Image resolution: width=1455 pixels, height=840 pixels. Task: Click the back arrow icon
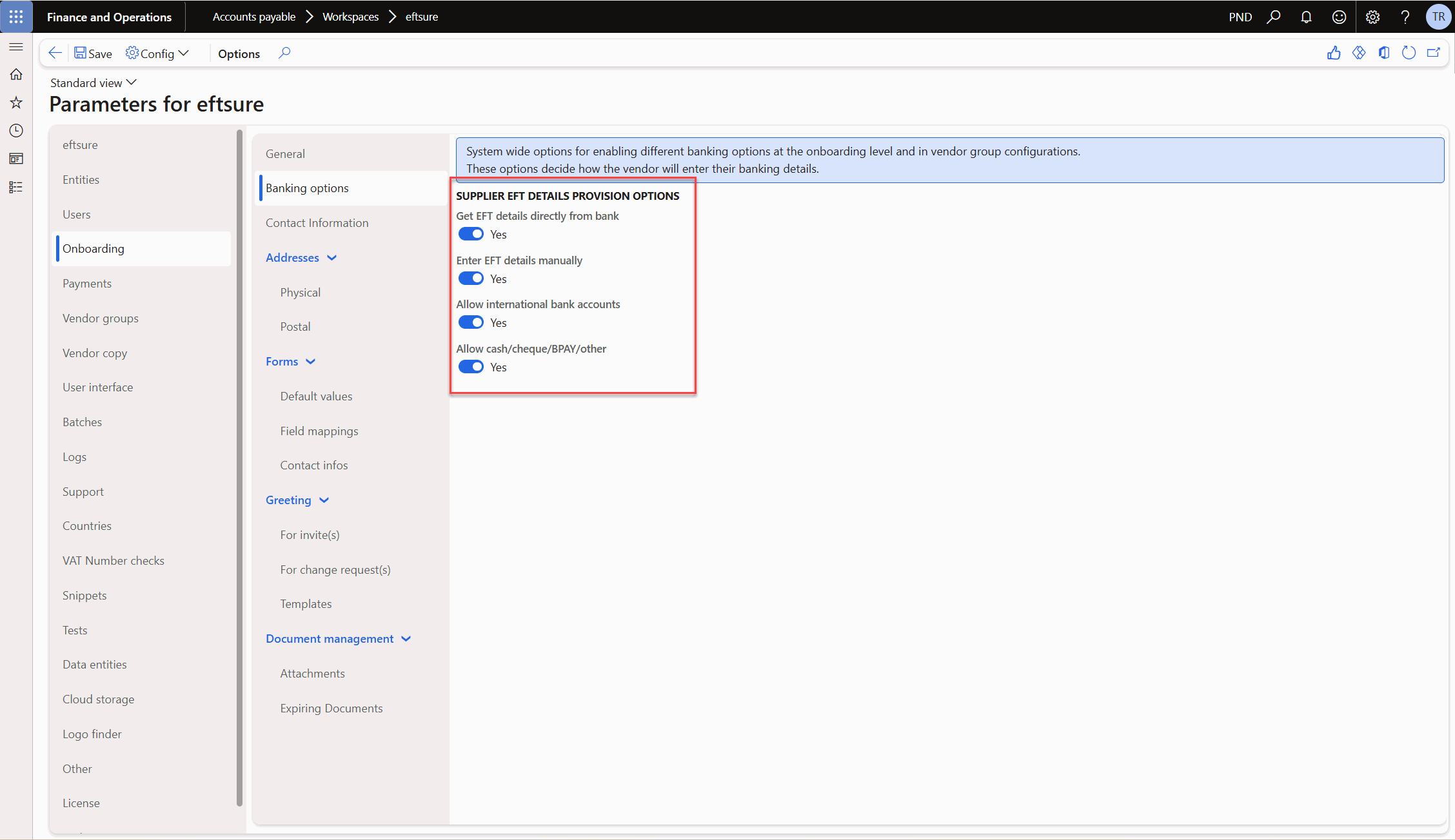tap(55, 53)
